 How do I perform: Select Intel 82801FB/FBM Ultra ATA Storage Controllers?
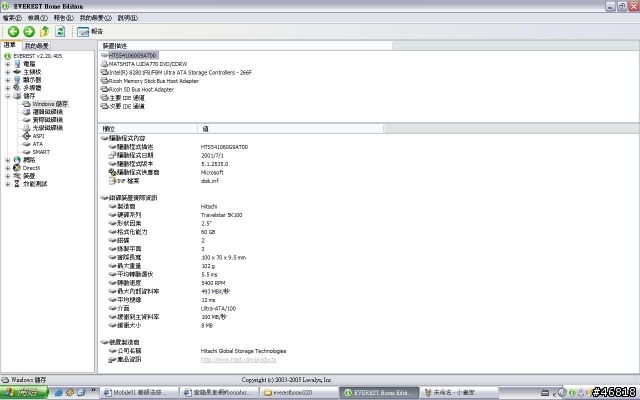pos(180,73)
